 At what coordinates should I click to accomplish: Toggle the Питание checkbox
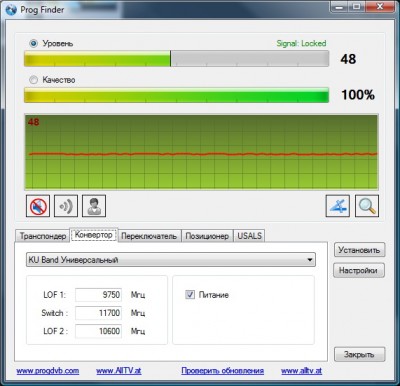point(190,294)
